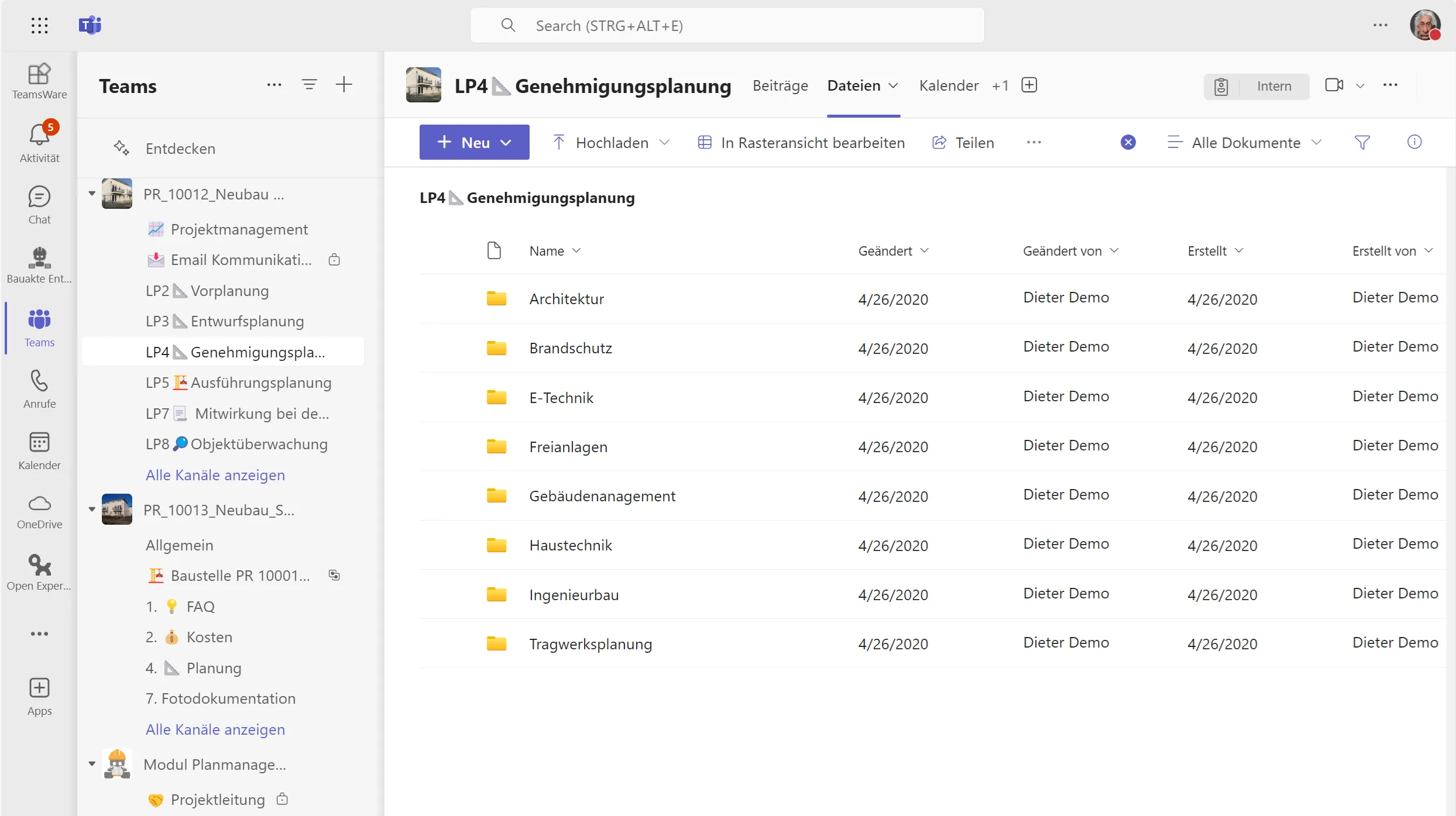Expand meeting options chevron next to camera
Image resolution: width=1456 pixels, height=816 pixels.
coord(1361,86)
